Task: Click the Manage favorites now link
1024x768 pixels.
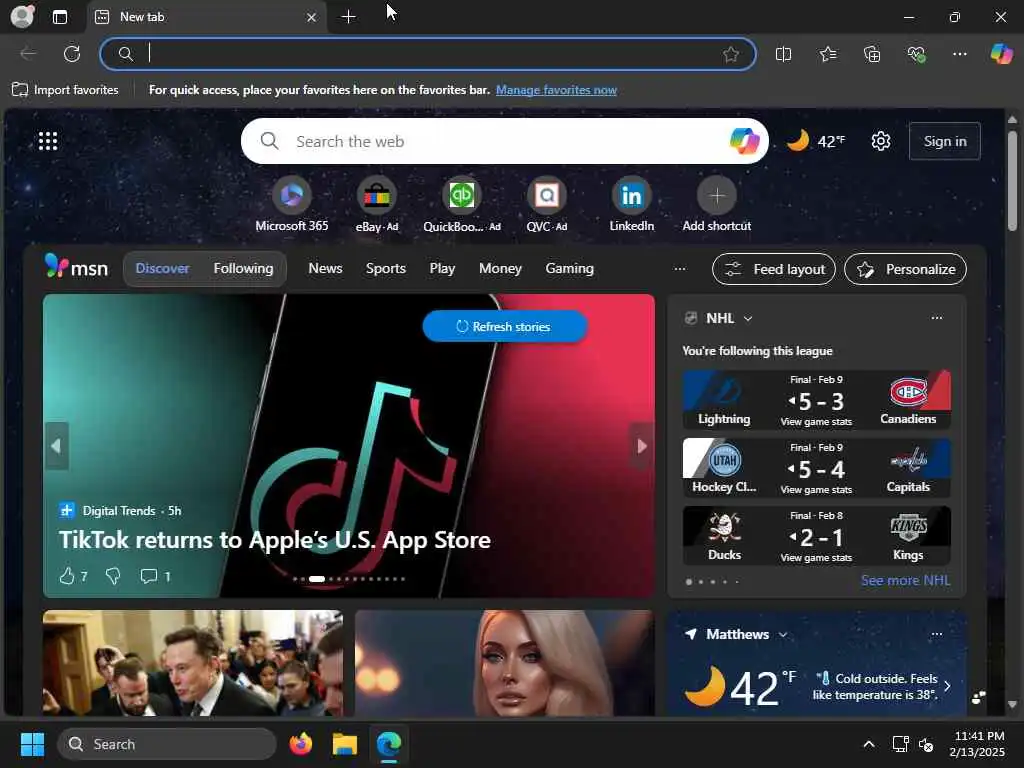Action: (x=556, y=90)
